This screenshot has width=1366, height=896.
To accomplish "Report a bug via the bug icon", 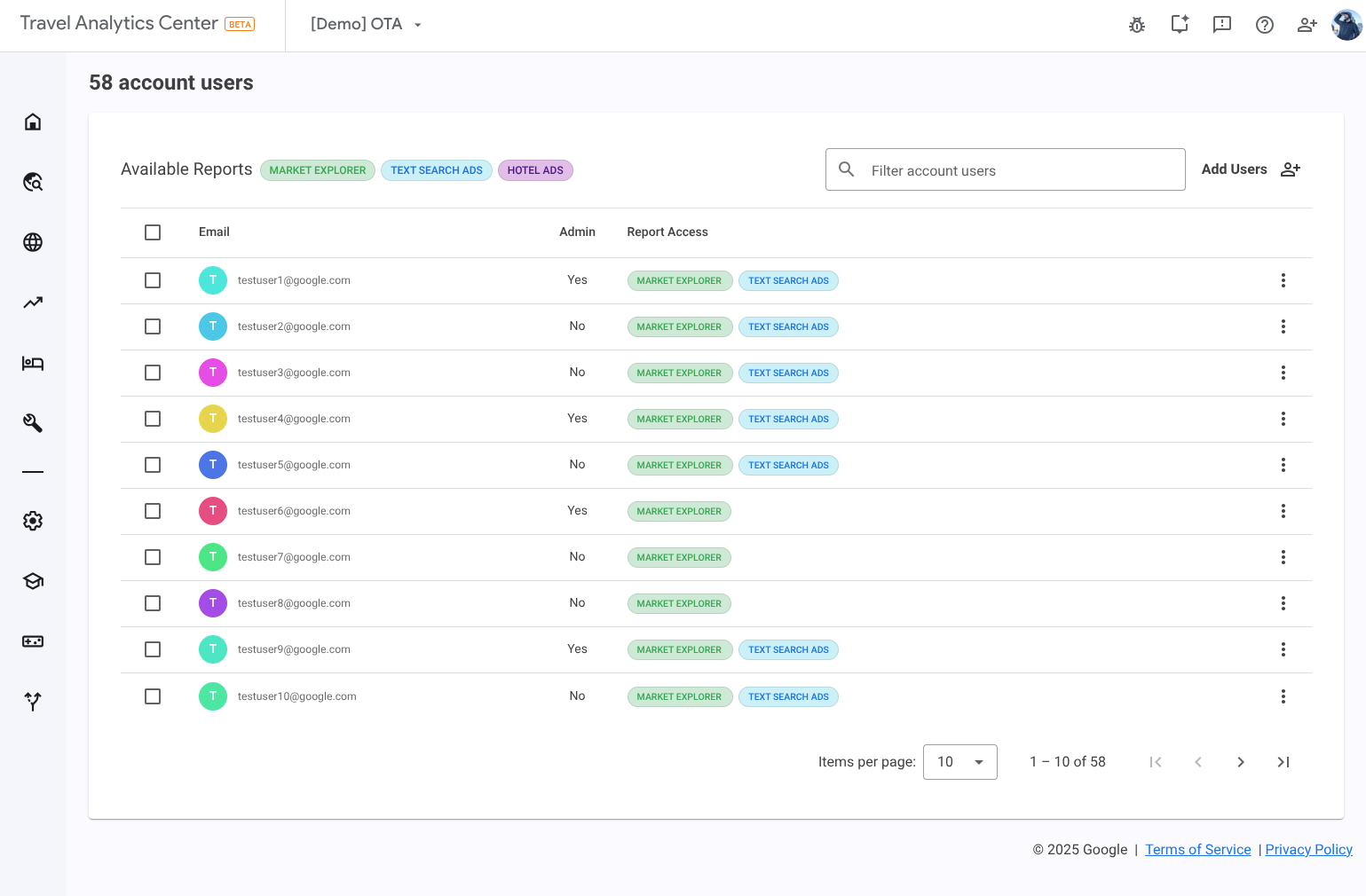I will click(1137, 25).
